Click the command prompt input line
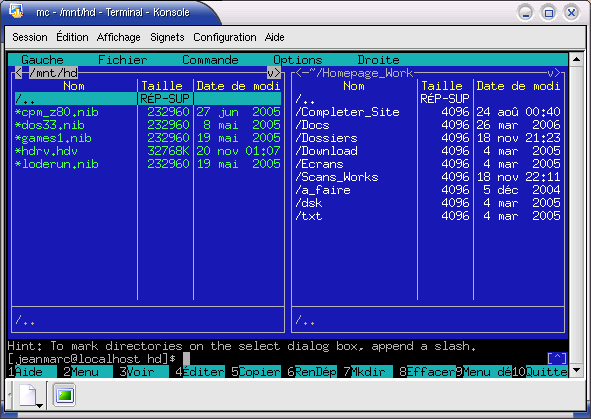This screenshot has height=419, width=591. coord(288,358)
